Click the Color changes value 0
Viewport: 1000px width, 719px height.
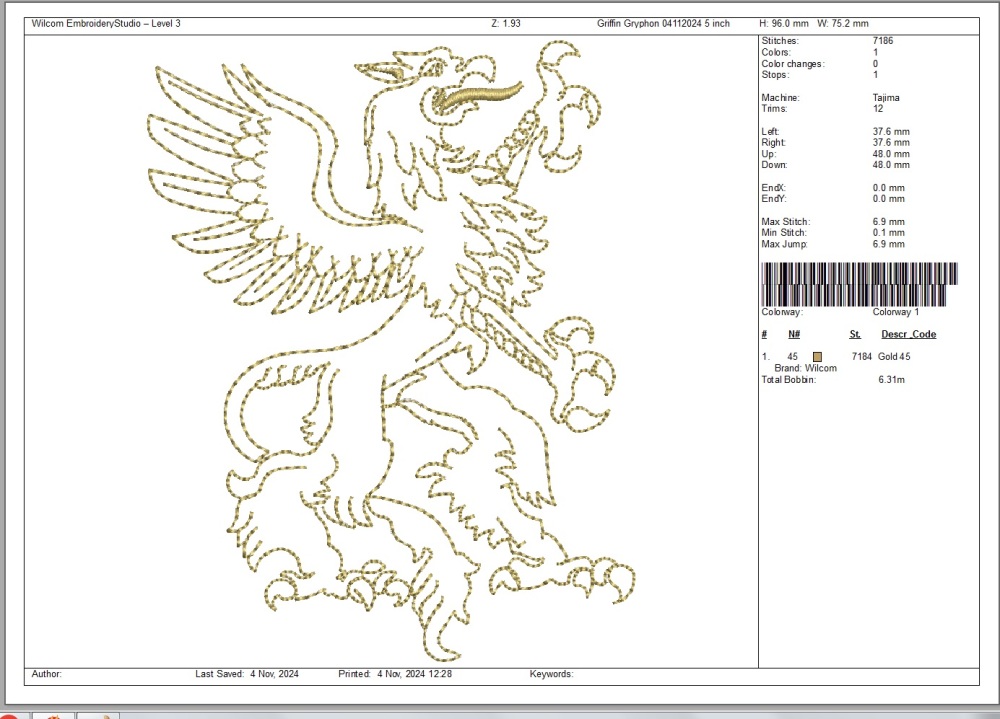click(x=875, y=64)
